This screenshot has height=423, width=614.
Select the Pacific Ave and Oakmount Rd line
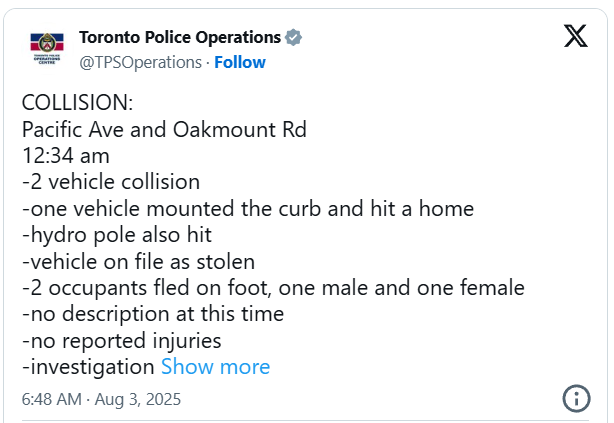(x=164, y=130)
